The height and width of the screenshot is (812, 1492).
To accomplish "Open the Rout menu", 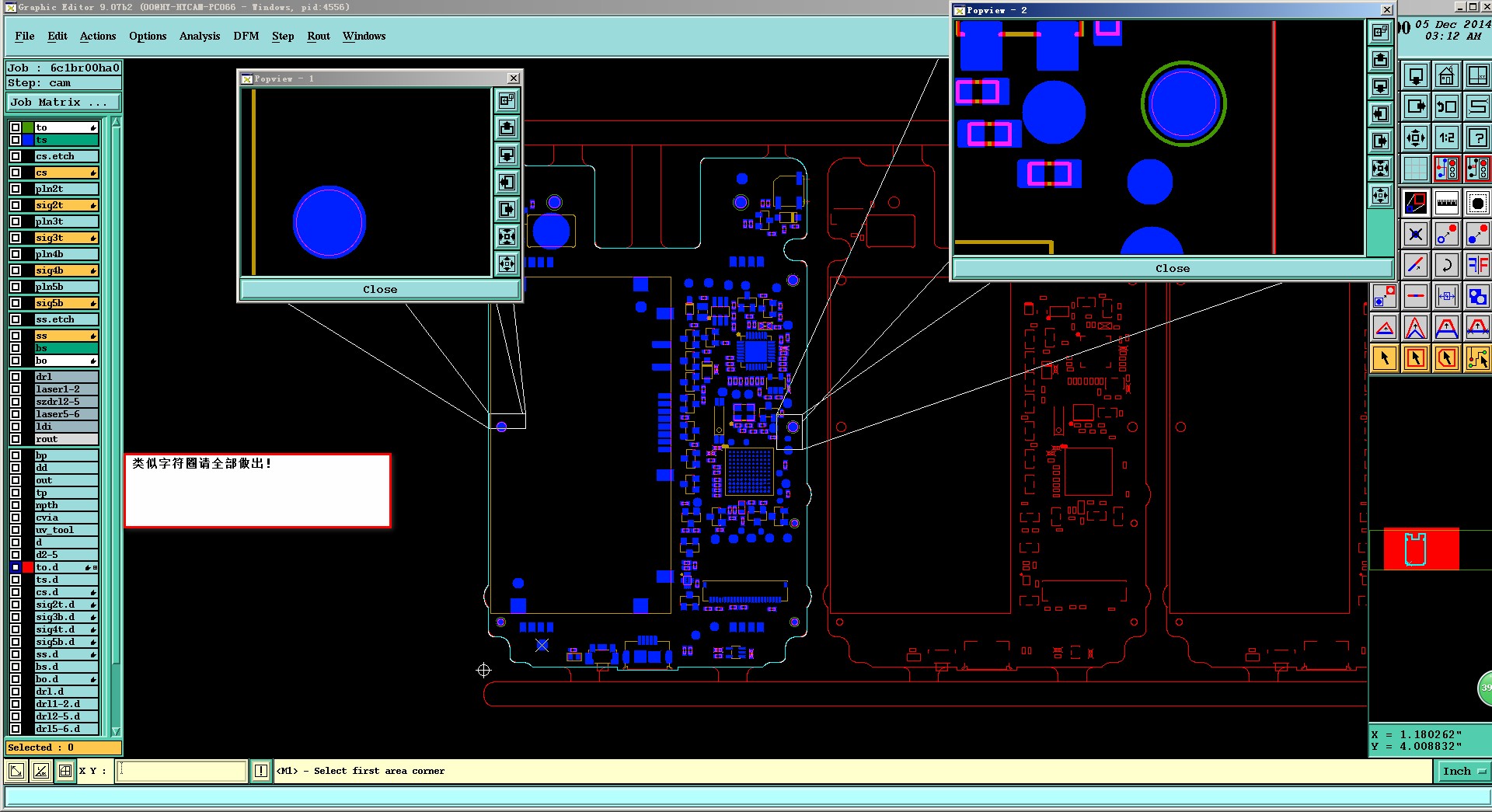I will coord(319,36).
